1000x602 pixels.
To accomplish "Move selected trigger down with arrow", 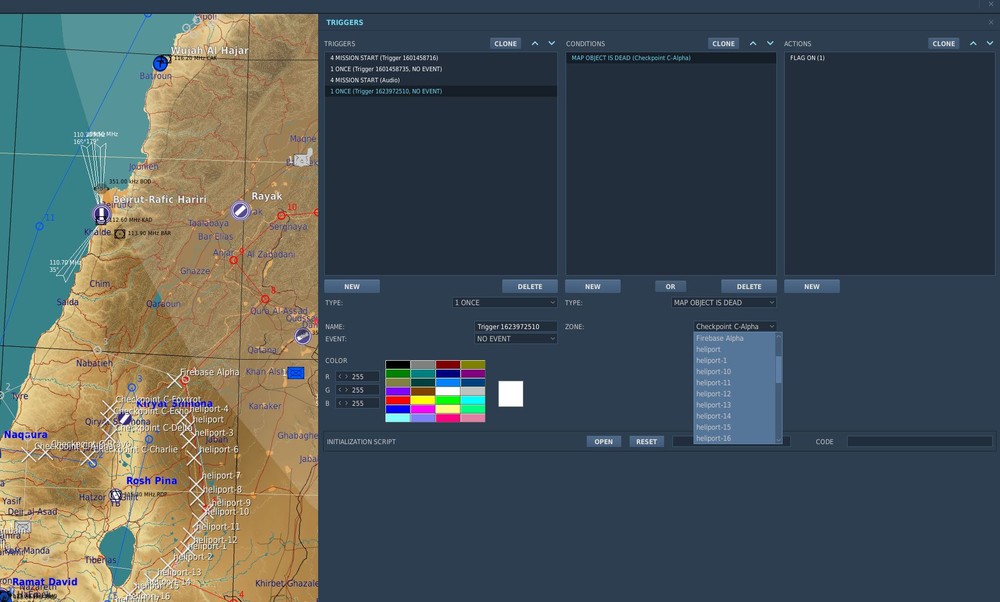I will click(551, 44).
